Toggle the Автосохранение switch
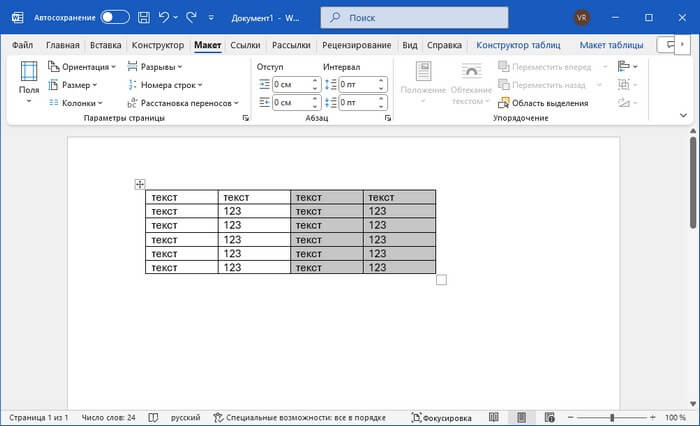Viewport: 700px width, 426px height. click(115, 17)
